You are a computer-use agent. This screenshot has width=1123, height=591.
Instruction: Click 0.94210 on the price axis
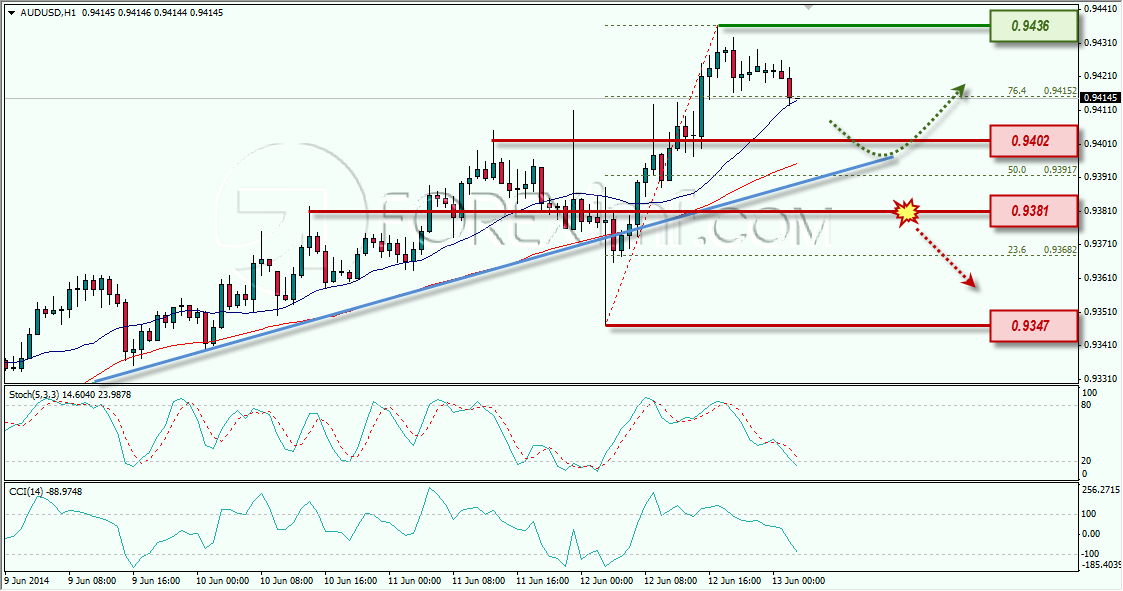pos(1101,75)
